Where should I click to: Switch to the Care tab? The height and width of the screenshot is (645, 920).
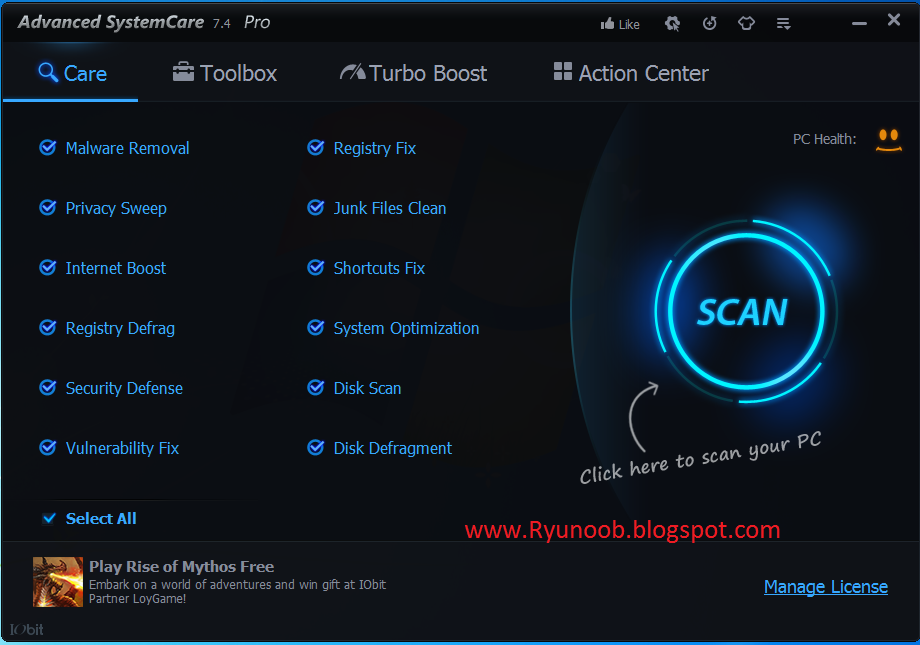(72, 73)
